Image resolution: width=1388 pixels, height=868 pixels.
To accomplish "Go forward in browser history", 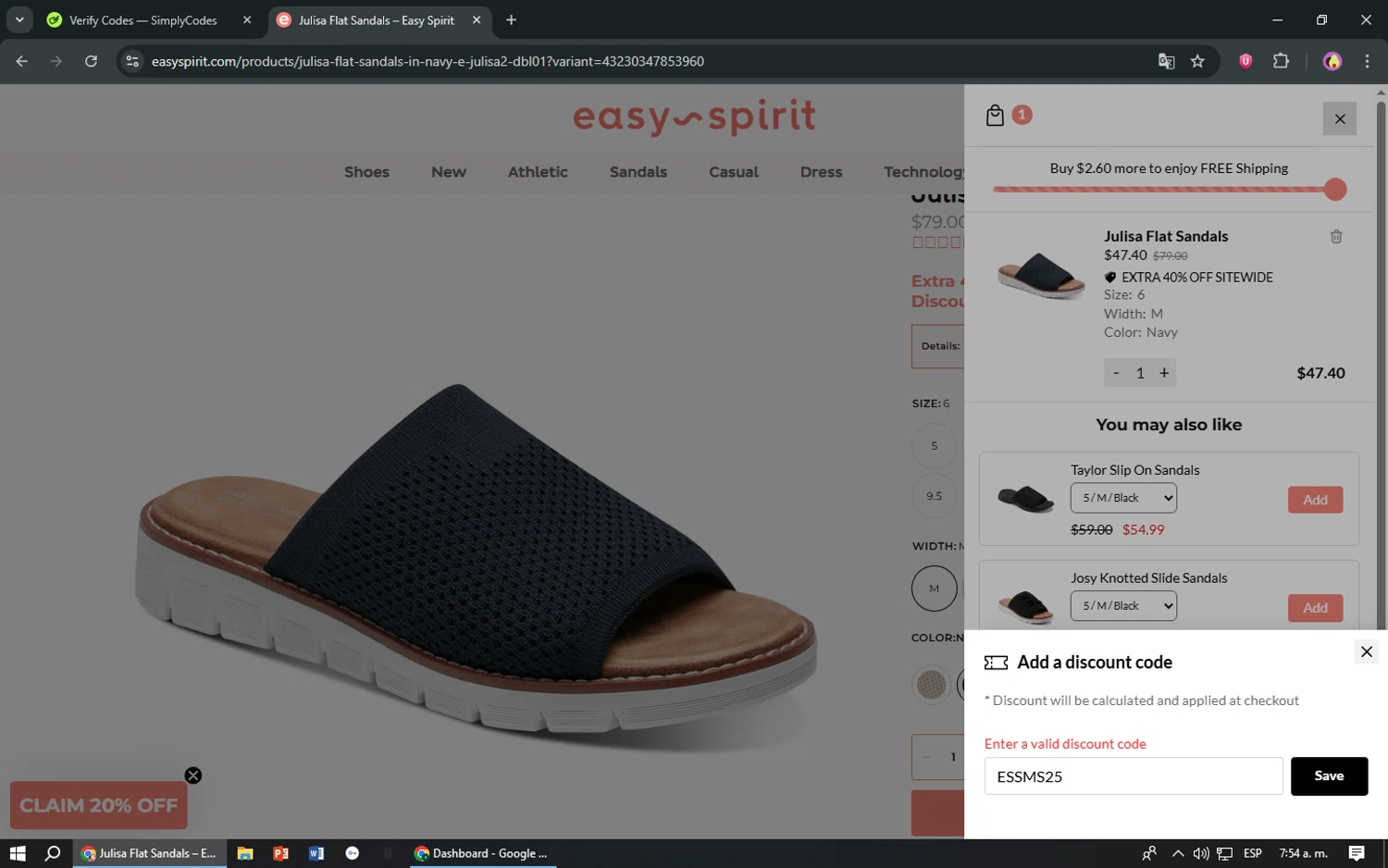I will coord(56,61).
